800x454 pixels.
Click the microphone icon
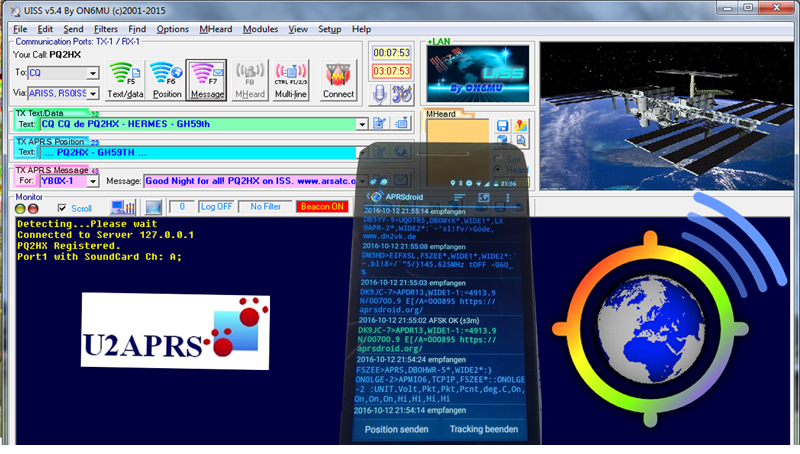379,94
